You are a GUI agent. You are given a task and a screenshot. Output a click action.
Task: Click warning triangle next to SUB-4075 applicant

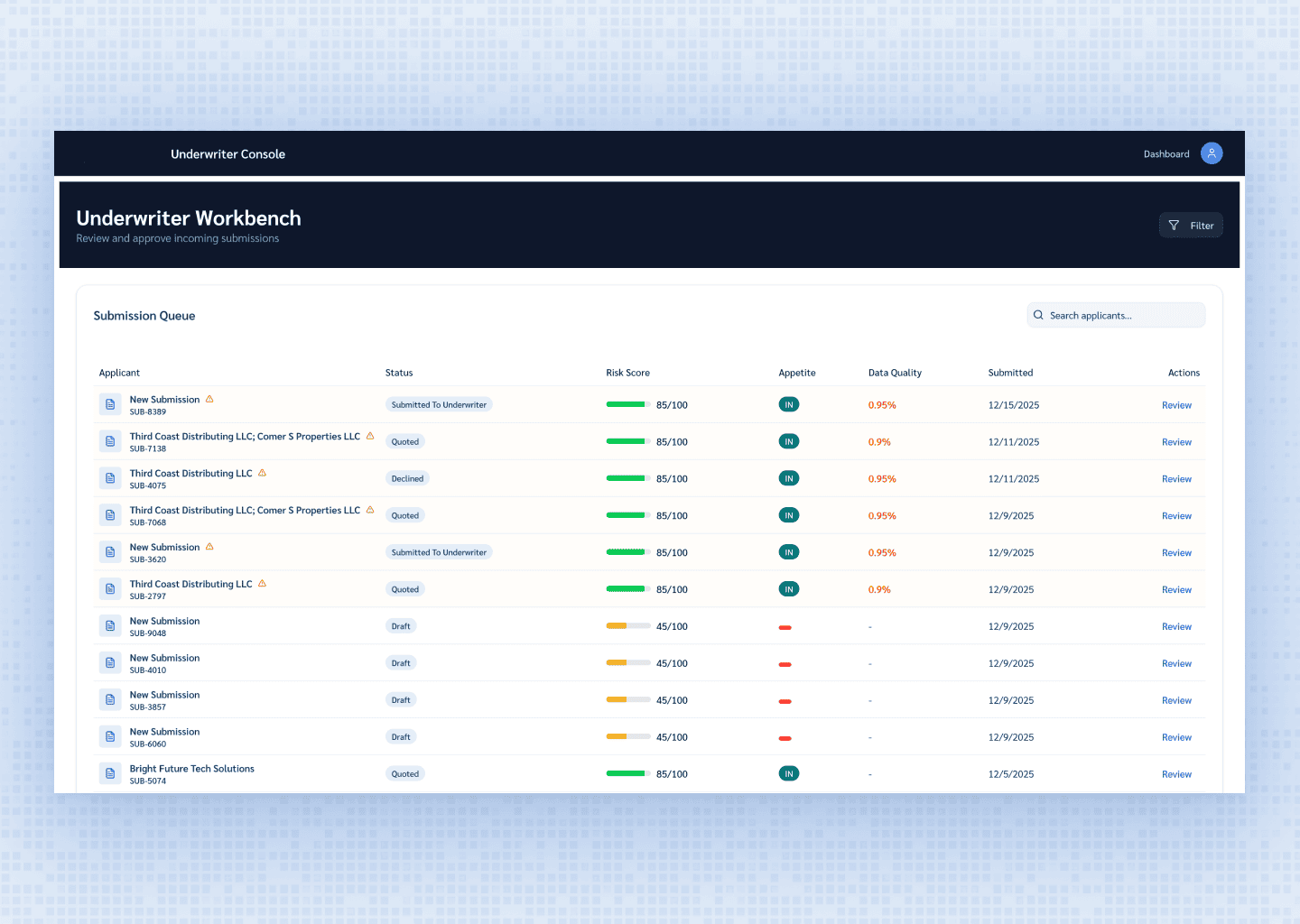pos(262,473)
